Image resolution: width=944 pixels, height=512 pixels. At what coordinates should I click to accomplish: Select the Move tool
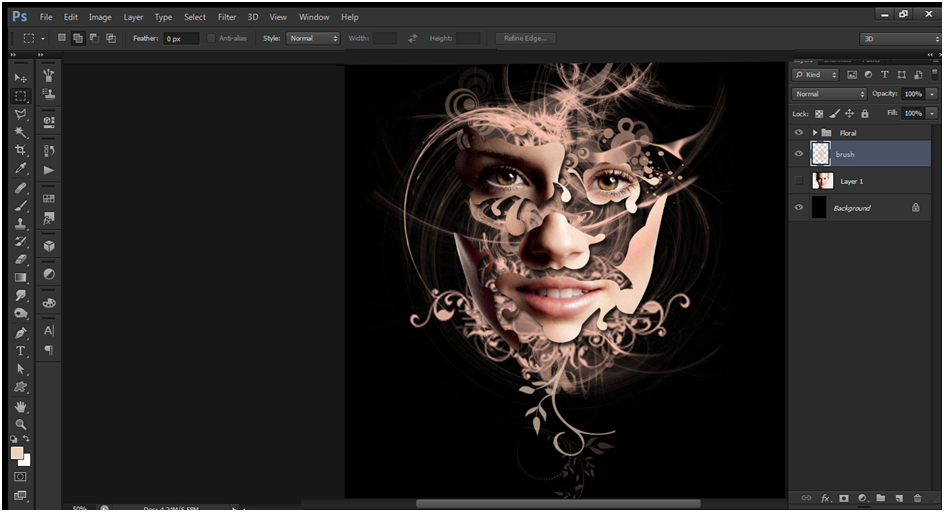coord(20,78)
